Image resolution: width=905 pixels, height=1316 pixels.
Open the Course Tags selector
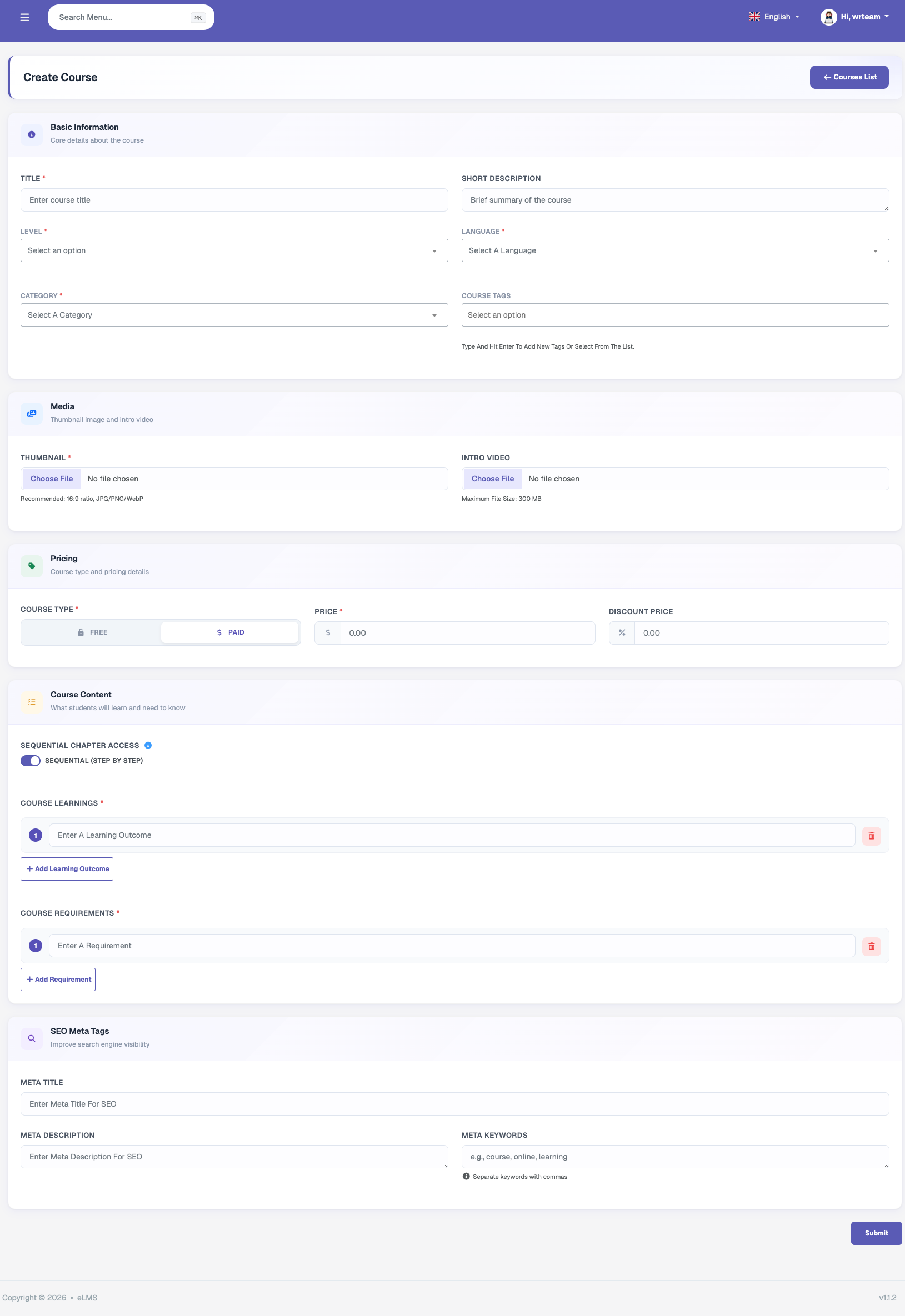coord(675,315)
